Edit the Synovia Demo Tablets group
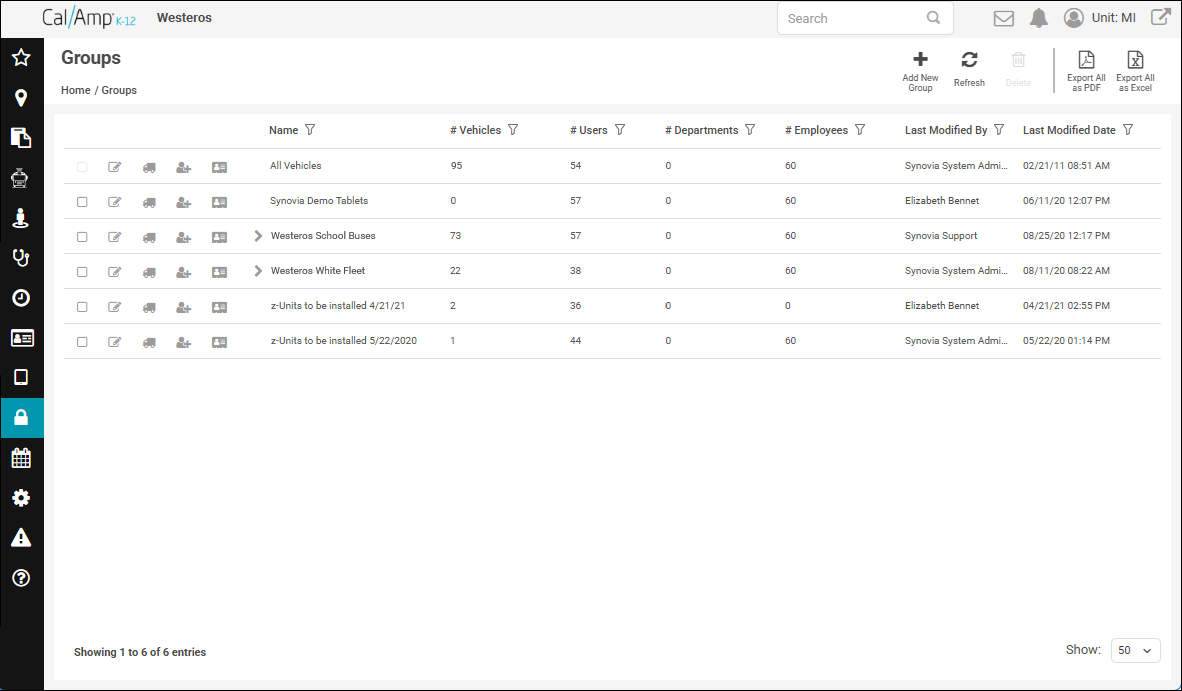Viewport: 1182px width, 691px height. point(115,202)
